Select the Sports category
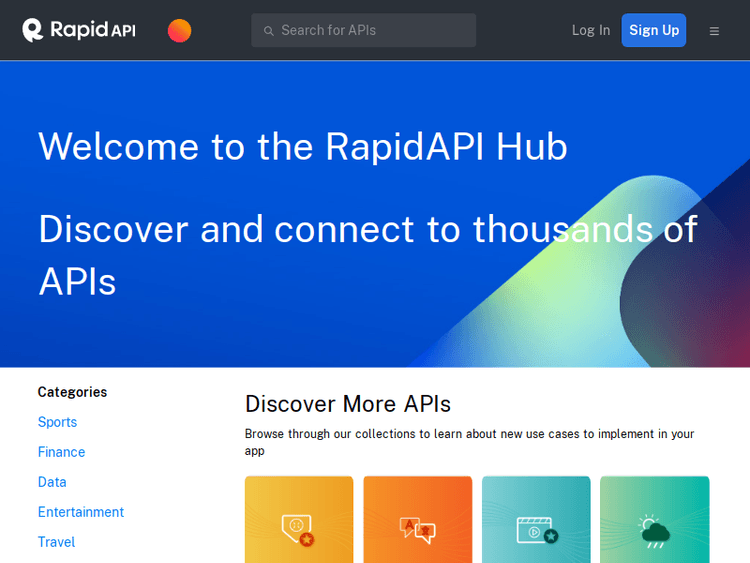Image resolution: width=750 pixels, height=563 pixels. (x=57, y=422)
